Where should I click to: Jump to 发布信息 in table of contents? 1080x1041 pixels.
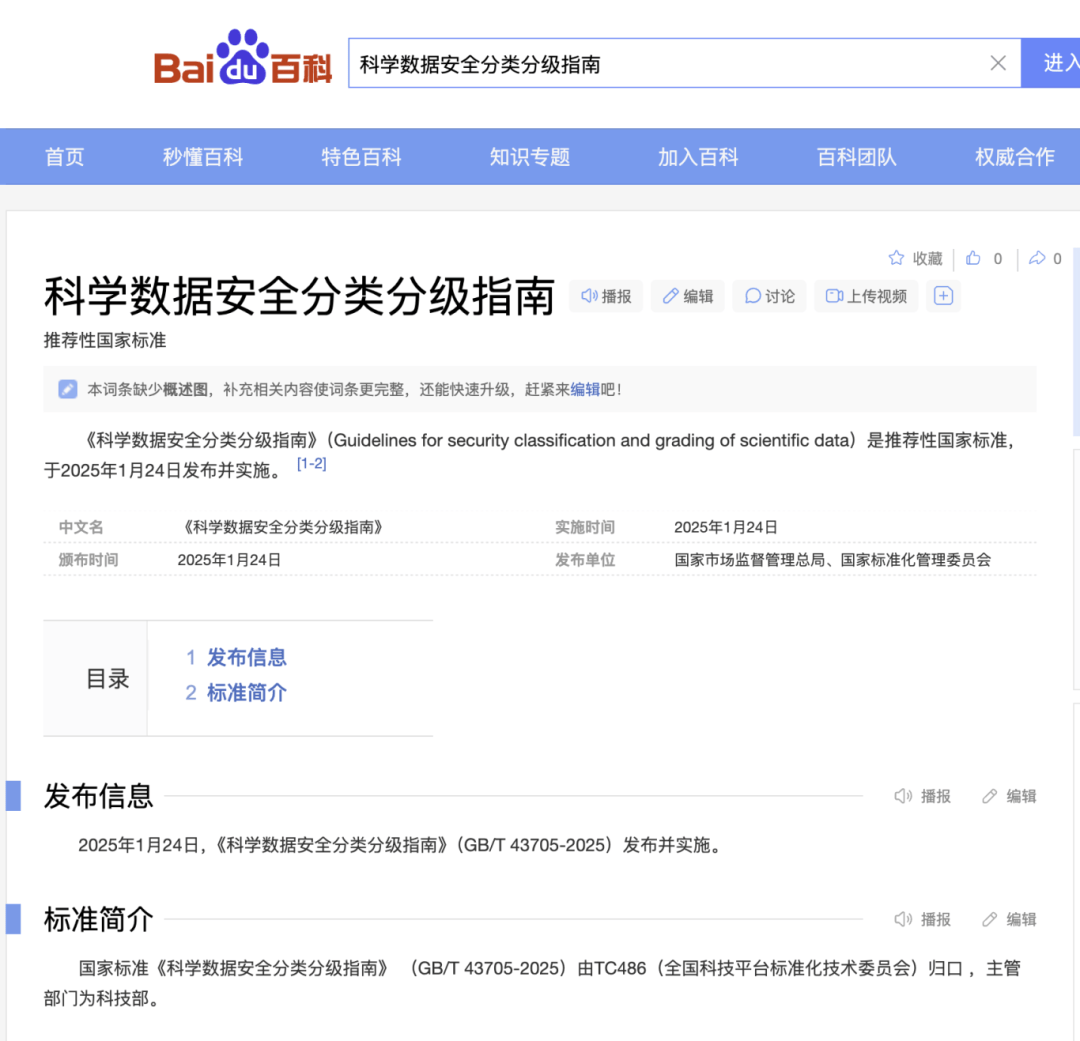point(246,657)
